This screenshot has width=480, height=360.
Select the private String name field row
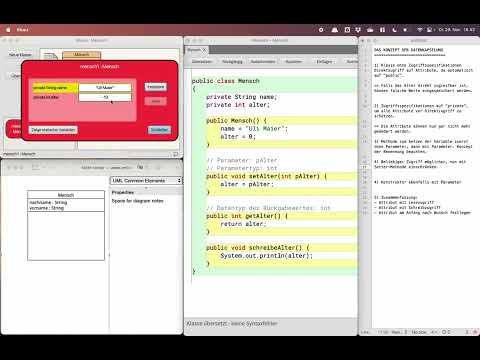[55, 88]
